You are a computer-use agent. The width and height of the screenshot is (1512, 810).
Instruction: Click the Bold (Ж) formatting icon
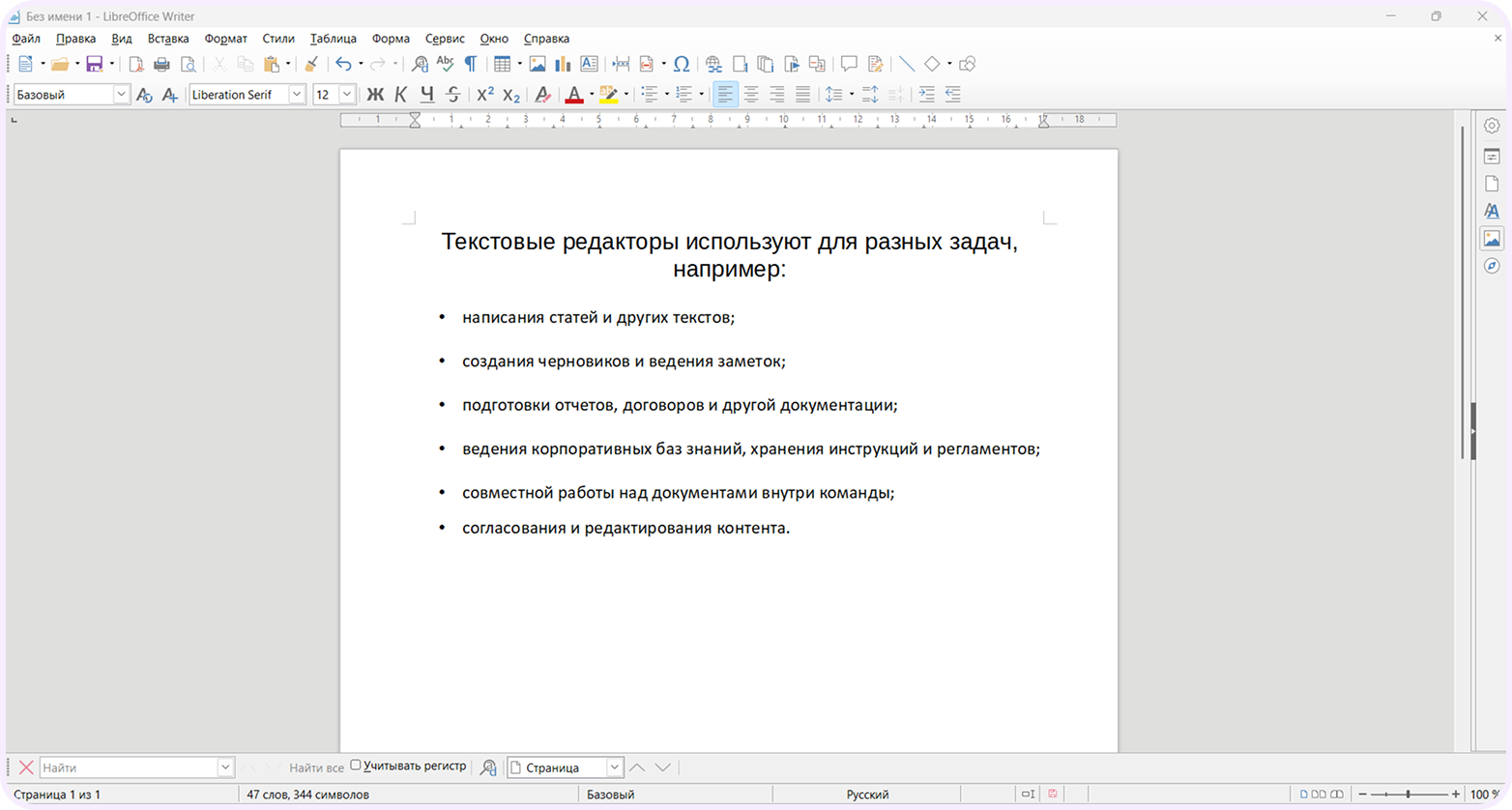[375, 95]
